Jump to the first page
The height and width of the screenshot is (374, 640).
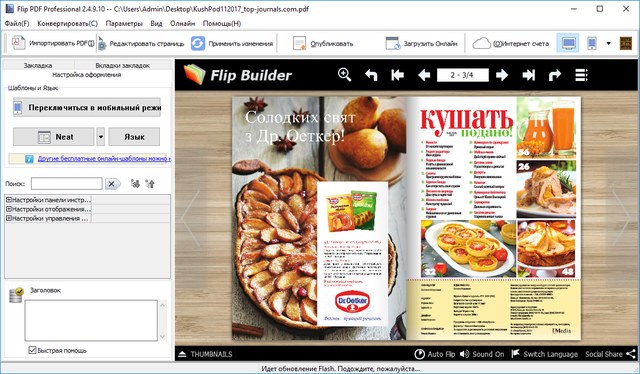coord(397,75)
